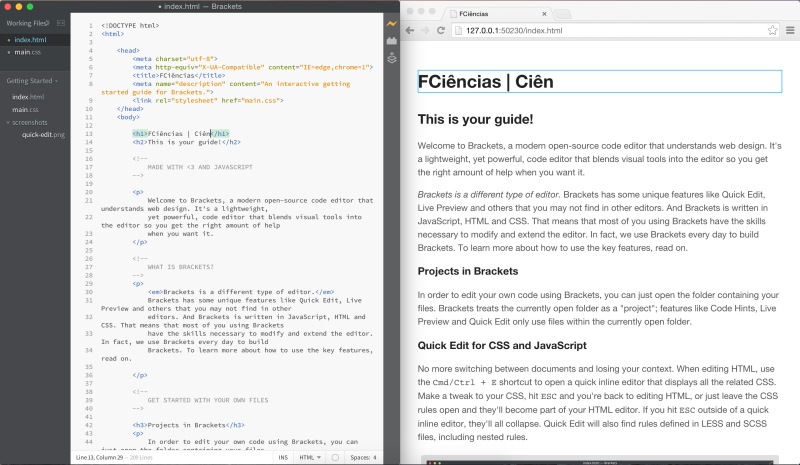Click the h1 line 13 in the code editor
The image size is (800, 465).
(x=181, y=134)
